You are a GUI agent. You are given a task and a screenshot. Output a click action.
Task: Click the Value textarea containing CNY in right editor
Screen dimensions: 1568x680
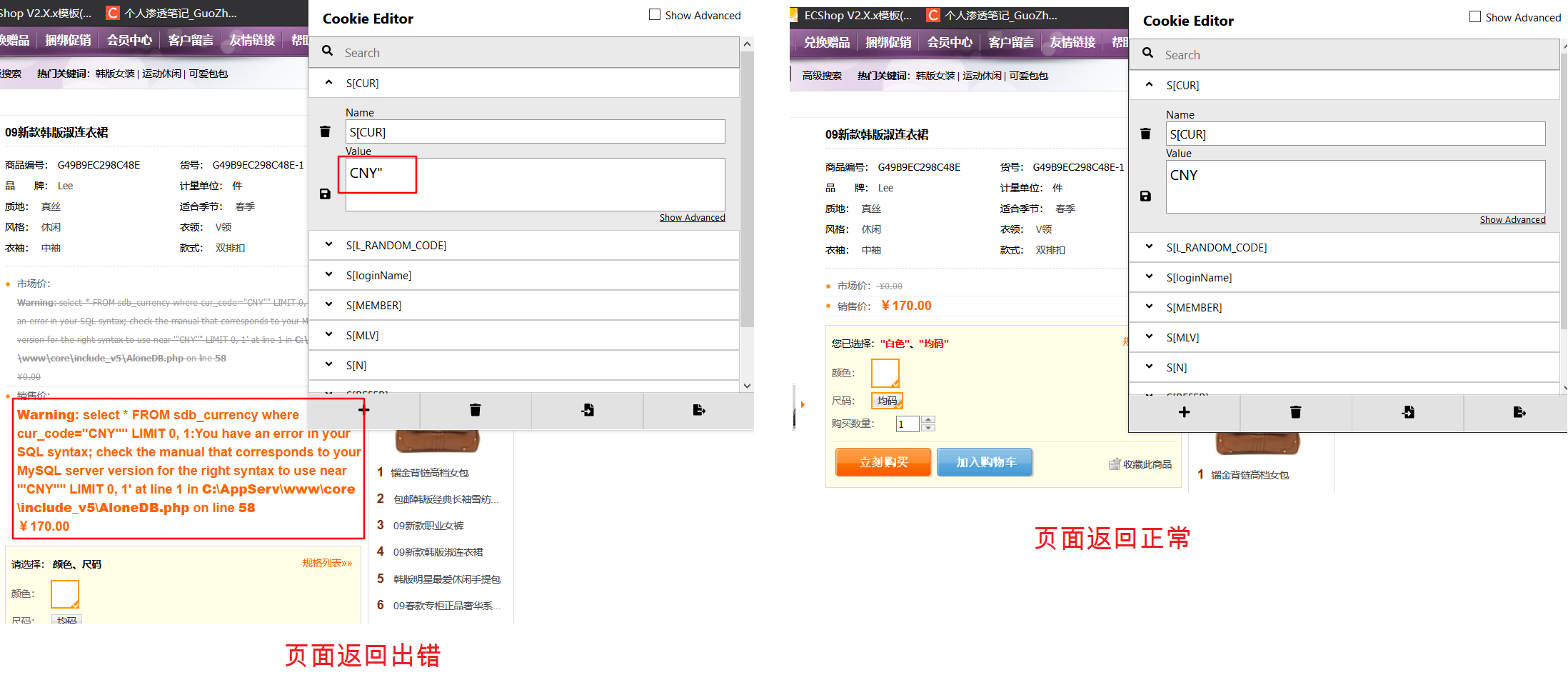[x=1356, y=186]
